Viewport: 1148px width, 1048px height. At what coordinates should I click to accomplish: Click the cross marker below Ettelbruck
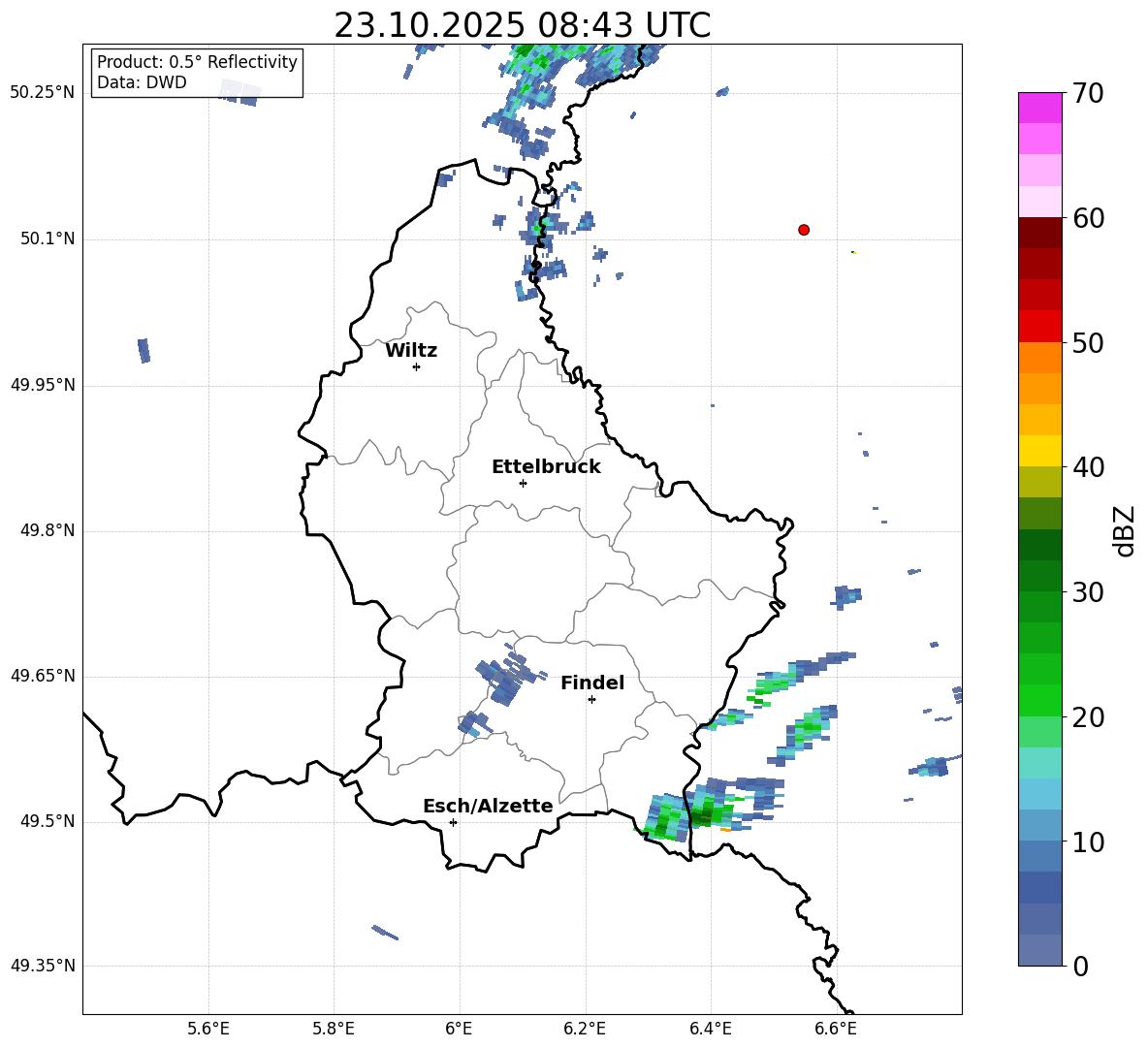523,483
